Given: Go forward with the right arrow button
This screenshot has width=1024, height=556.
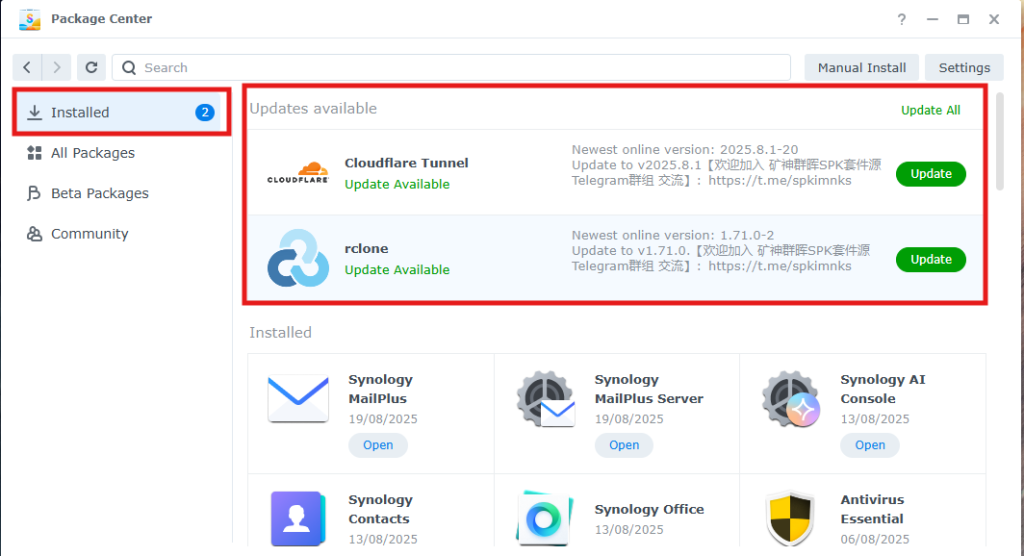Looking at the screenshot, I should pos(57,67).
